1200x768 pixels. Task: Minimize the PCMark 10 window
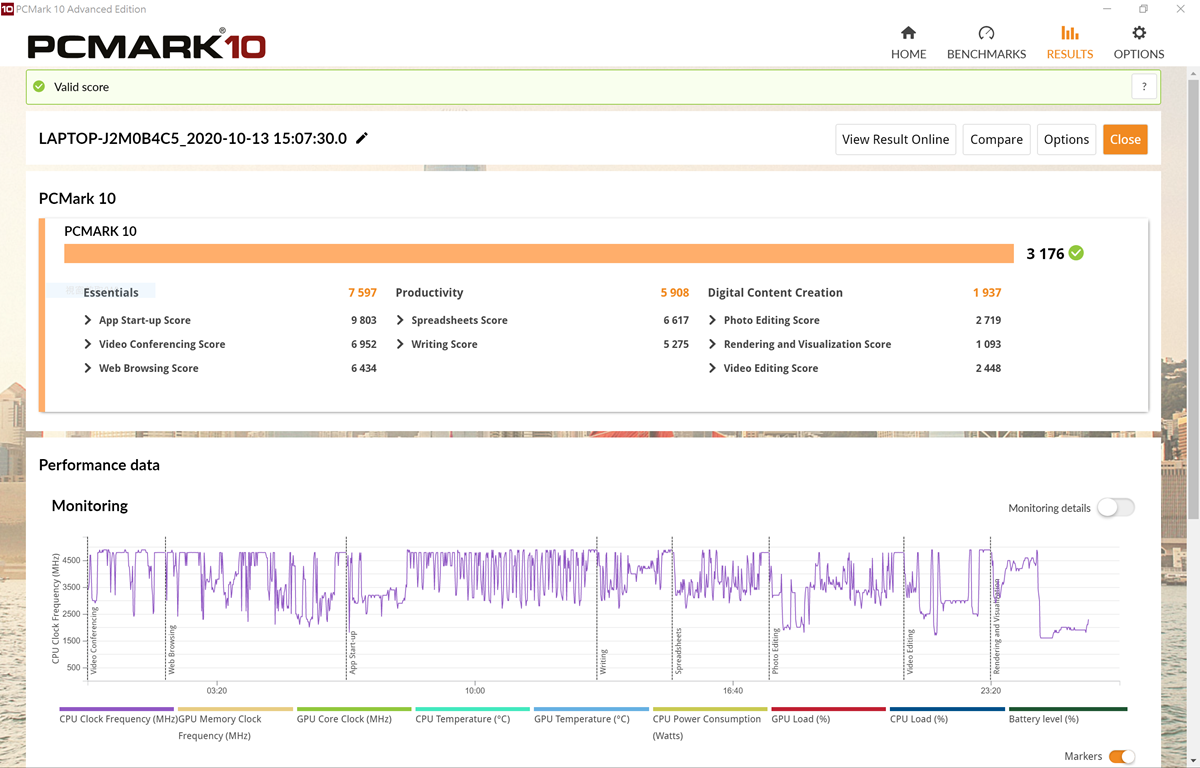point(1106,9)
